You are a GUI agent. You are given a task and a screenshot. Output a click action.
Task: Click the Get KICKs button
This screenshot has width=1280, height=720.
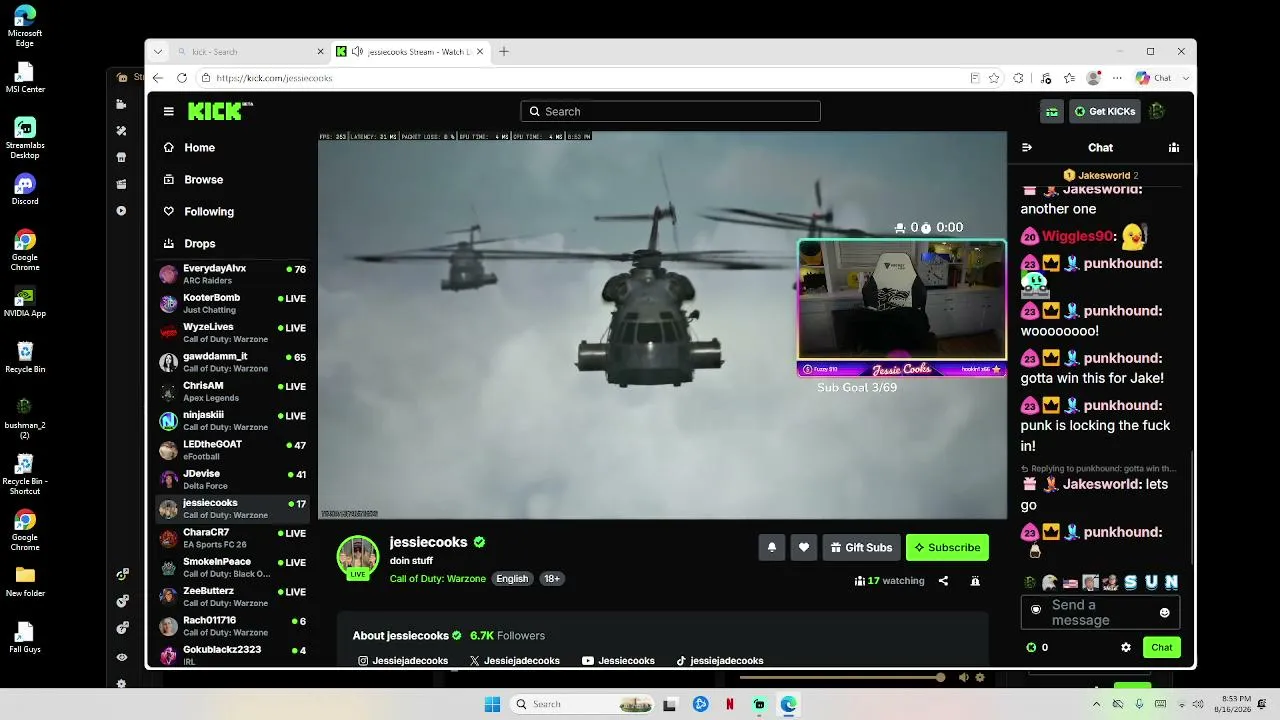pyautogui.click(x=1105, y=111)
